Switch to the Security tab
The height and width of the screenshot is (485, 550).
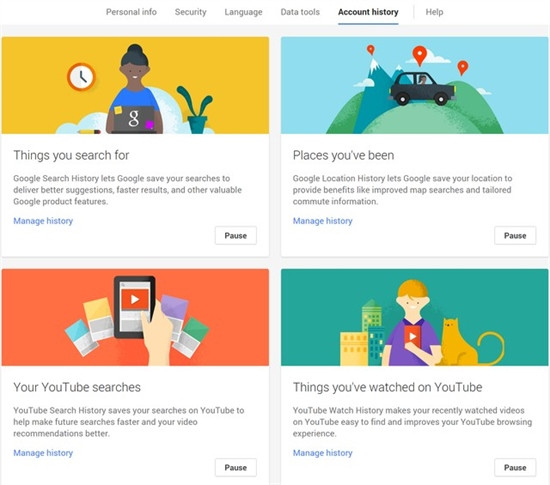[190, 12]
